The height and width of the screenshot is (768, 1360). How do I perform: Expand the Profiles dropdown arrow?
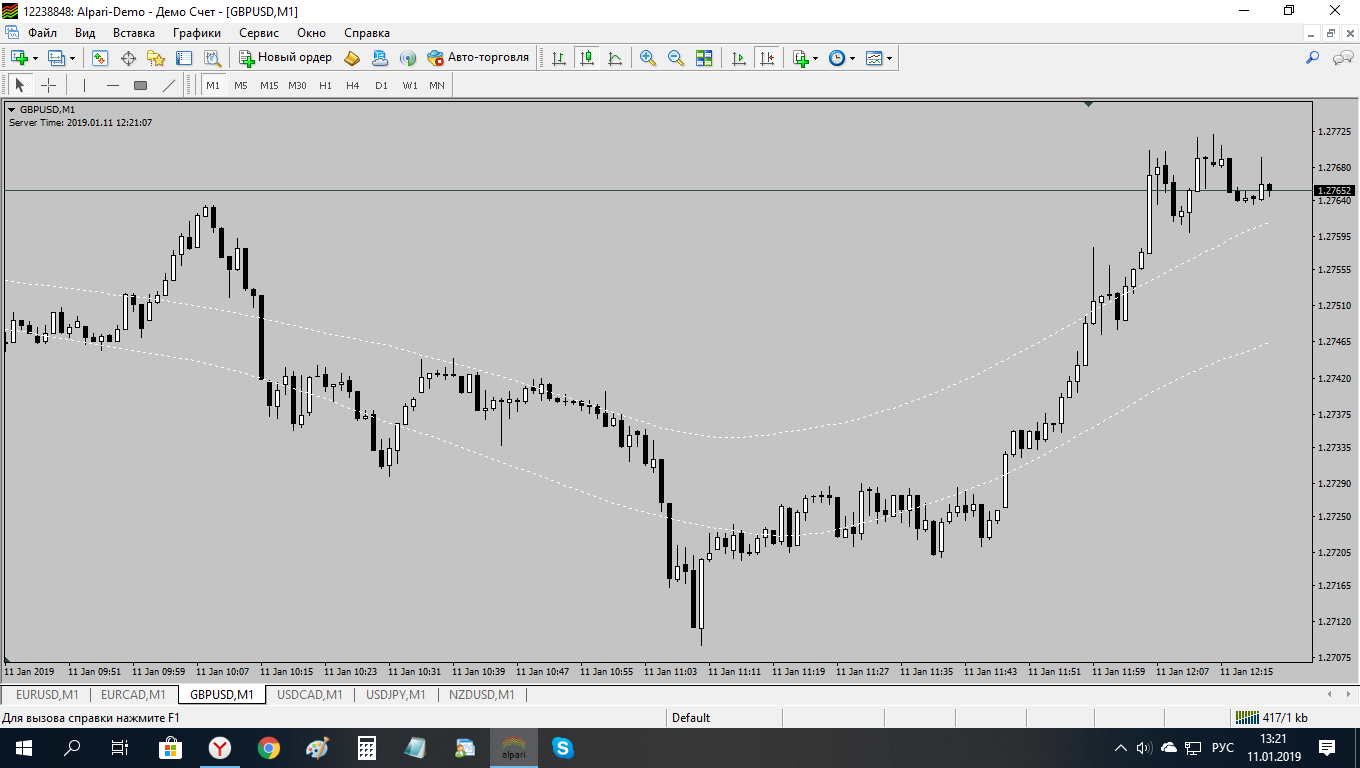point(72,58)
